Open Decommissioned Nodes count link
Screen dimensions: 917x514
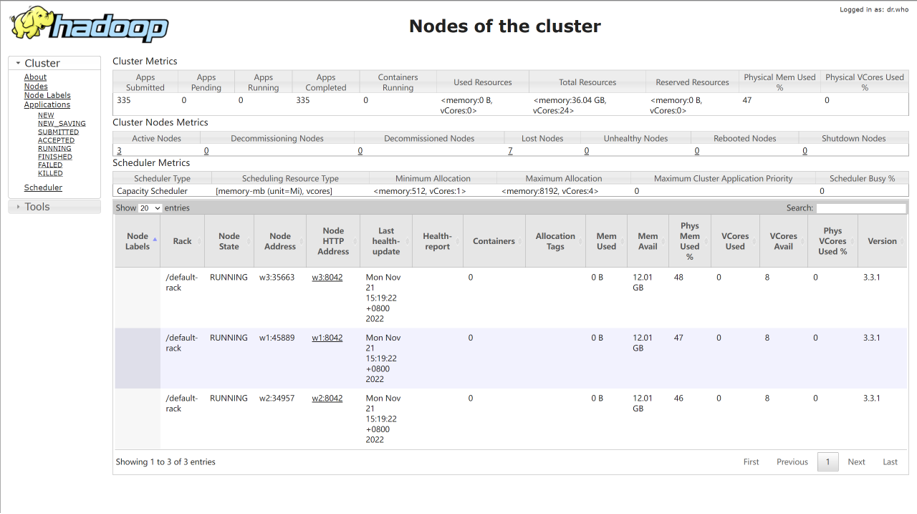pyautogui.click(x=360, y=151)
